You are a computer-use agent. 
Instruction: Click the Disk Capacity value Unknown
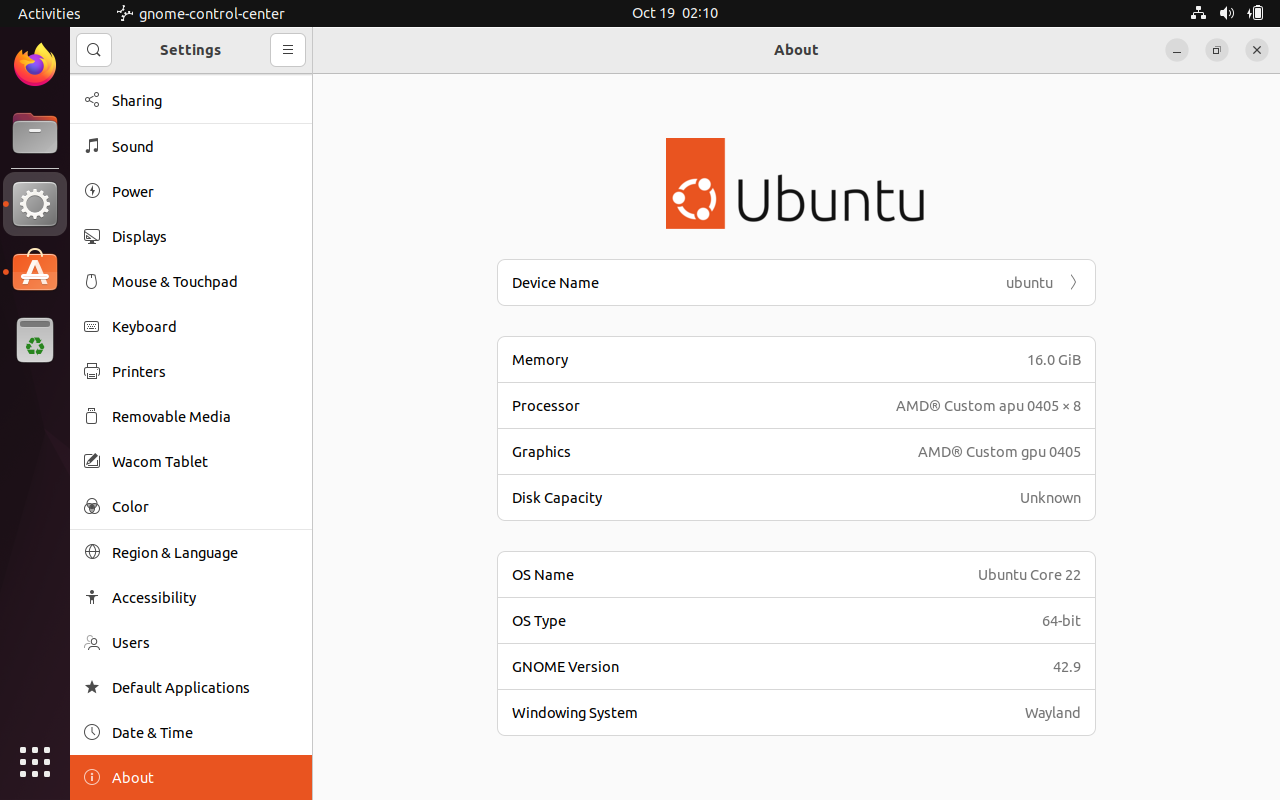(1050, 498)
